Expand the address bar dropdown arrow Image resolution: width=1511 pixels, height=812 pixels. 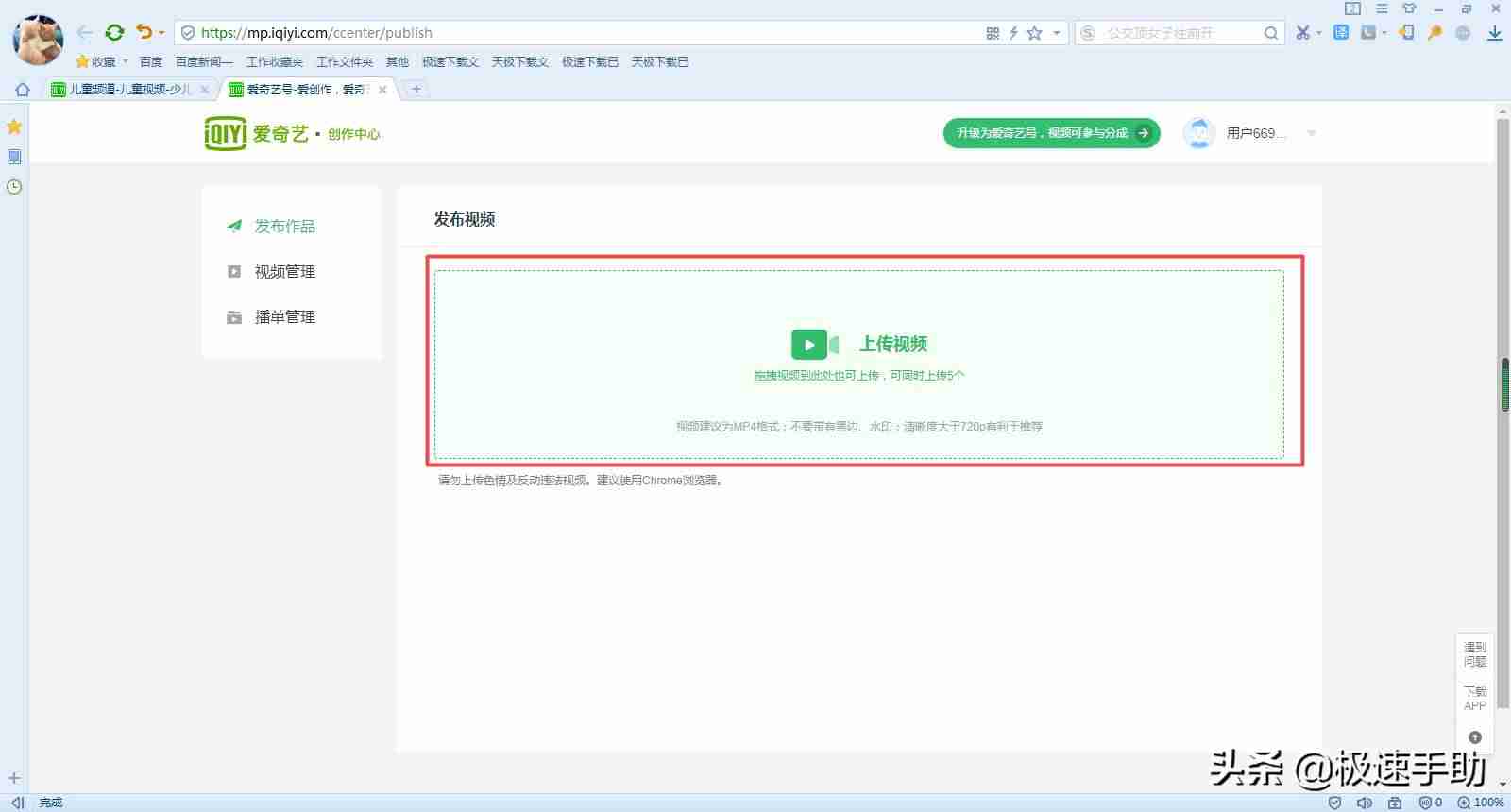click(1057, 33)
